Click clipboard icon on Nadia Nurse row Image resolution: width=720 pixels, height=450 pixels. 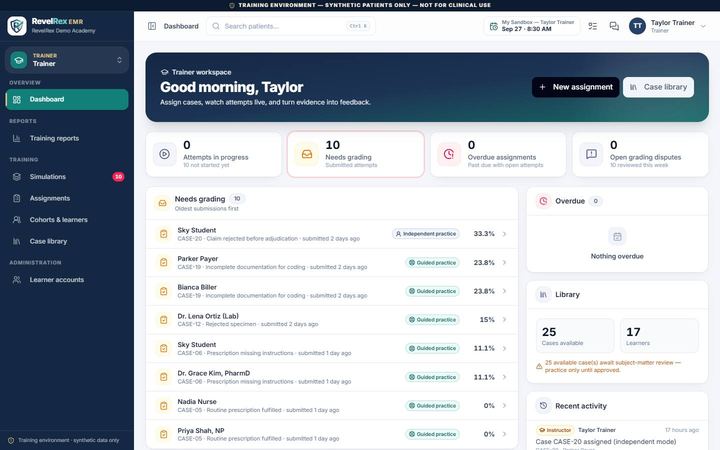163,405
